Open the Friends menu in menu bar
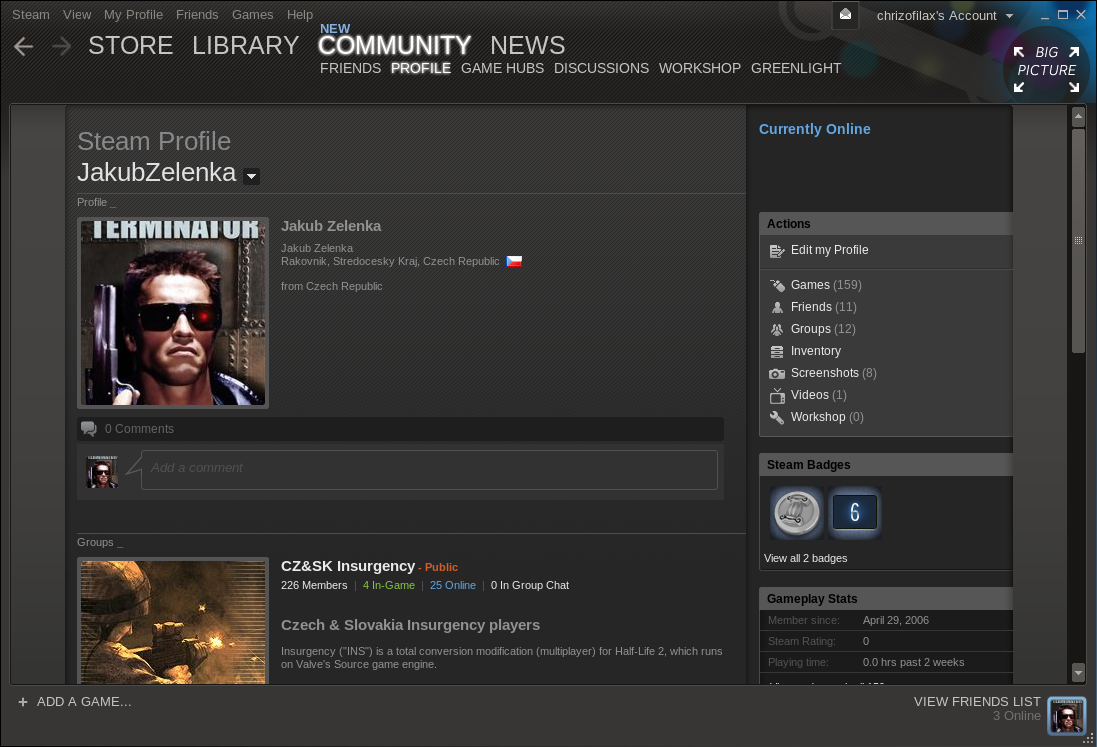The image size is (1097, 747). click(197, 15)
